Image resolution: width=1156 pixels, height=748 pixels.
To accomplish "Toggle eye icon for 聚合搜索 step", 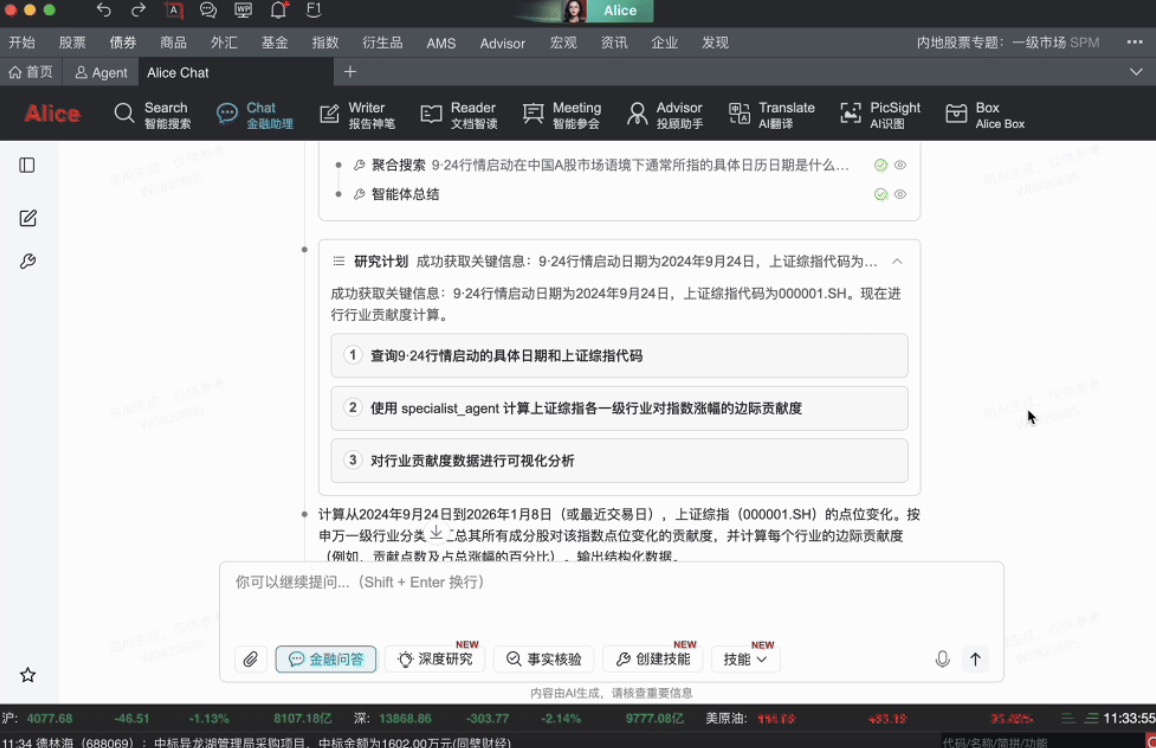I will (900, 165).
